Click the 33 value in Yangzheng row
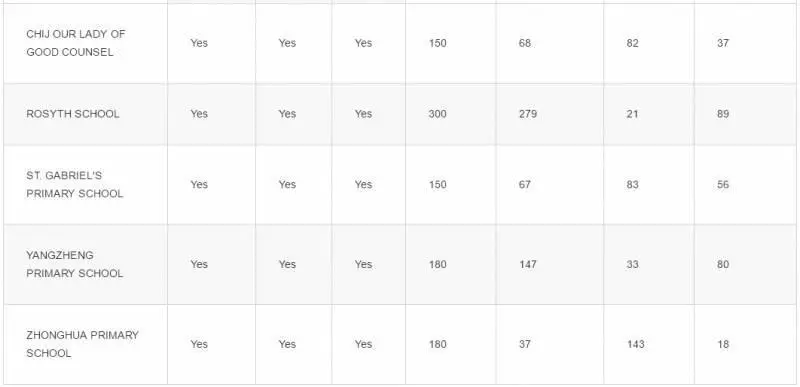 (x=632, y=264)
